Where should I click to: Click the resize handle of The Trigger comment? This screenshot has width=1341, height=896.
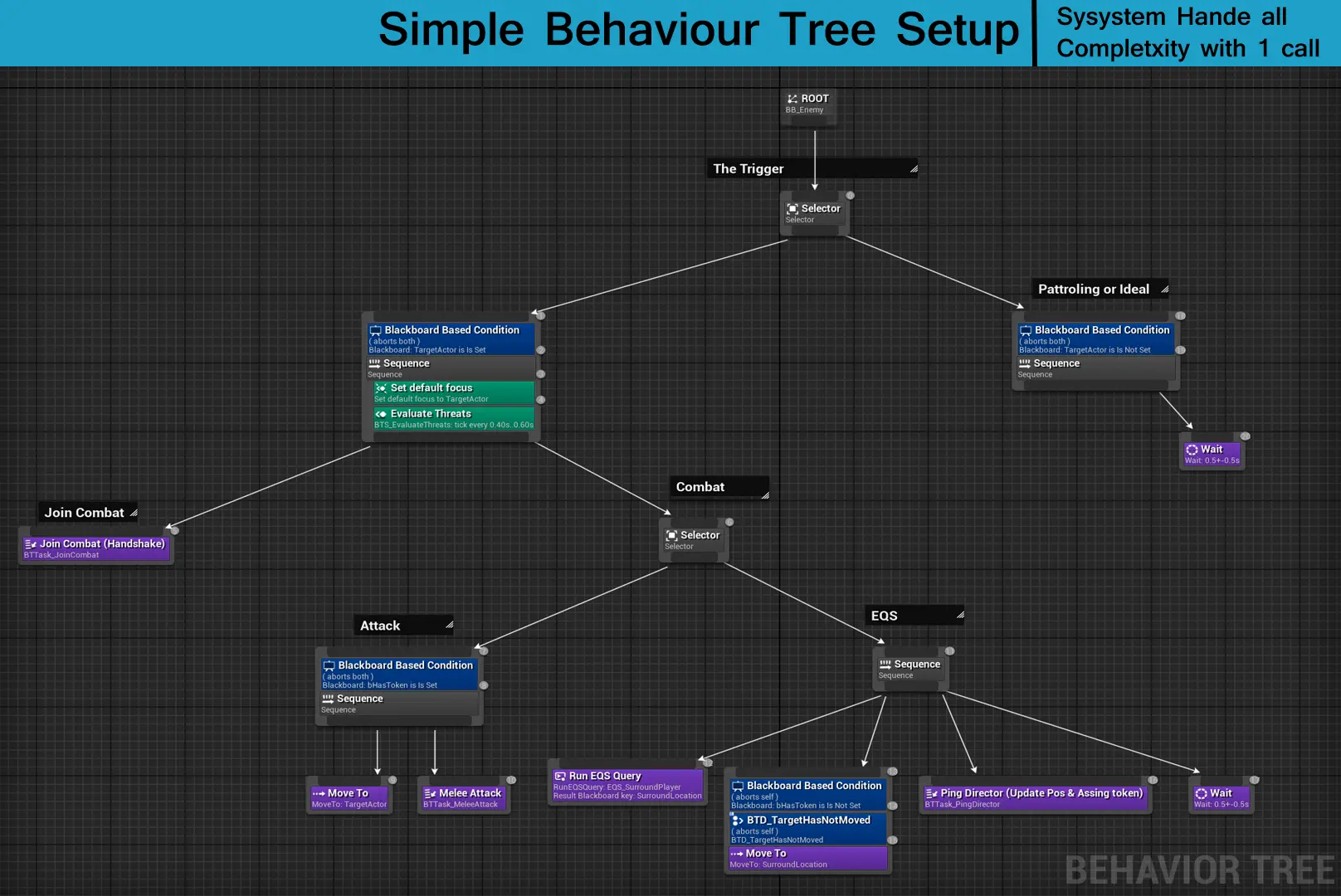tap(914, 169)
